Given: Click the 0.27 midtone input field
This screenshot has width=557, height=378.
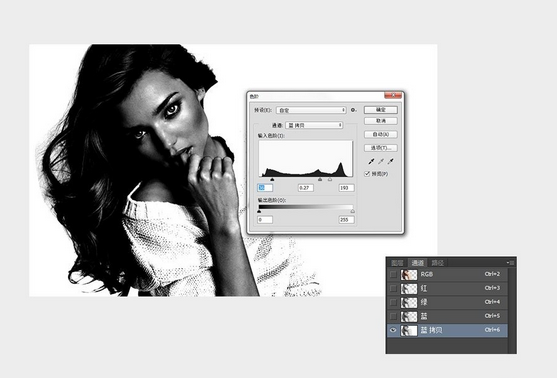Looking at the screenshot, I should click(305, 188).
